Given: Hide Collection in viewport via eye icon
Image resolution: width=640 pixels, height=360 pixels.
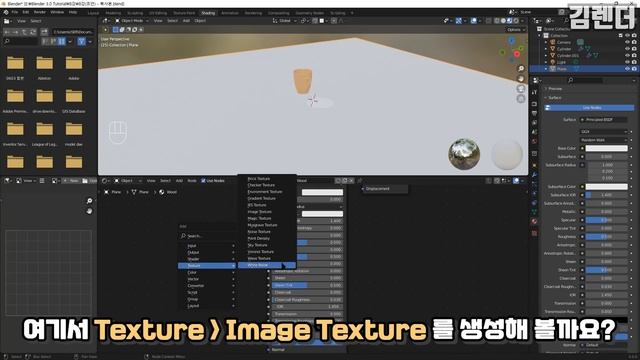Looking at the screenshot, I should tap(627, 36).
